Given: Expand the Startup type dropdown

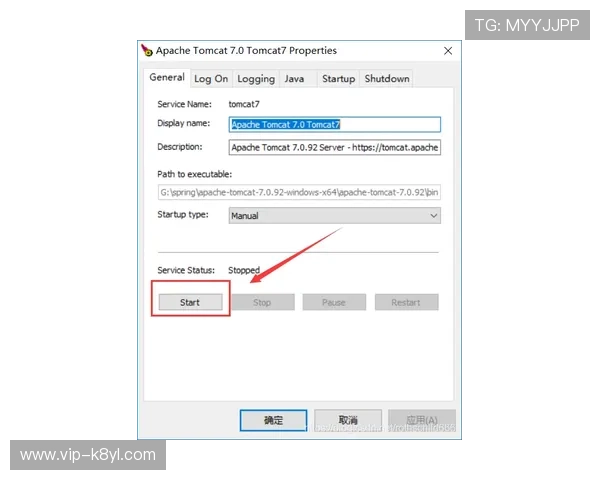Looking at the screenshot, I should click(334, 215).
